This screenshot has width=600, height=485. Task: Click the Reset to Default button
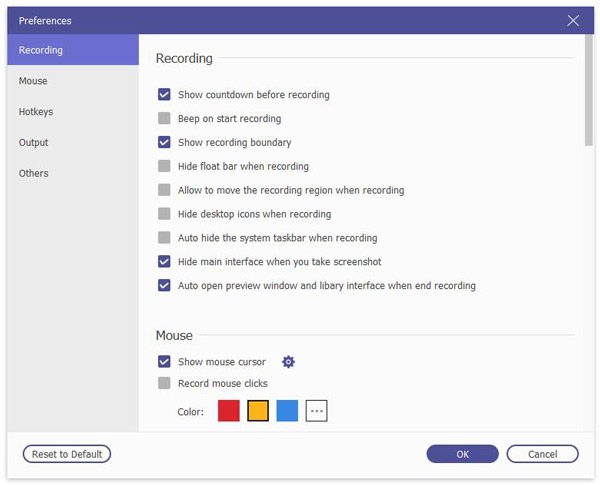(x=67, y=454)
